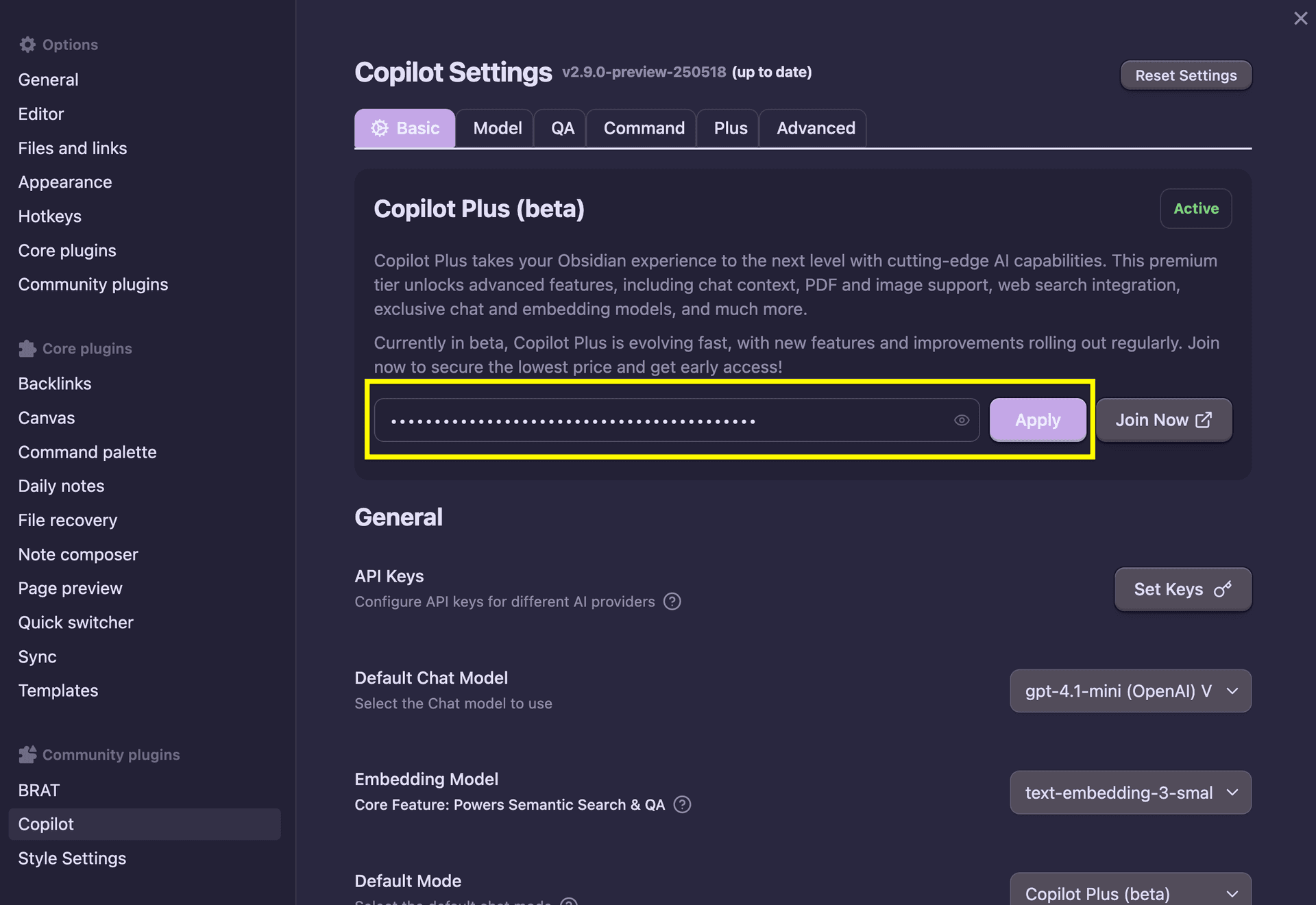Click the gear icon on the Basic tab
Screen dimensions: 1316x905
click(380, 128)
